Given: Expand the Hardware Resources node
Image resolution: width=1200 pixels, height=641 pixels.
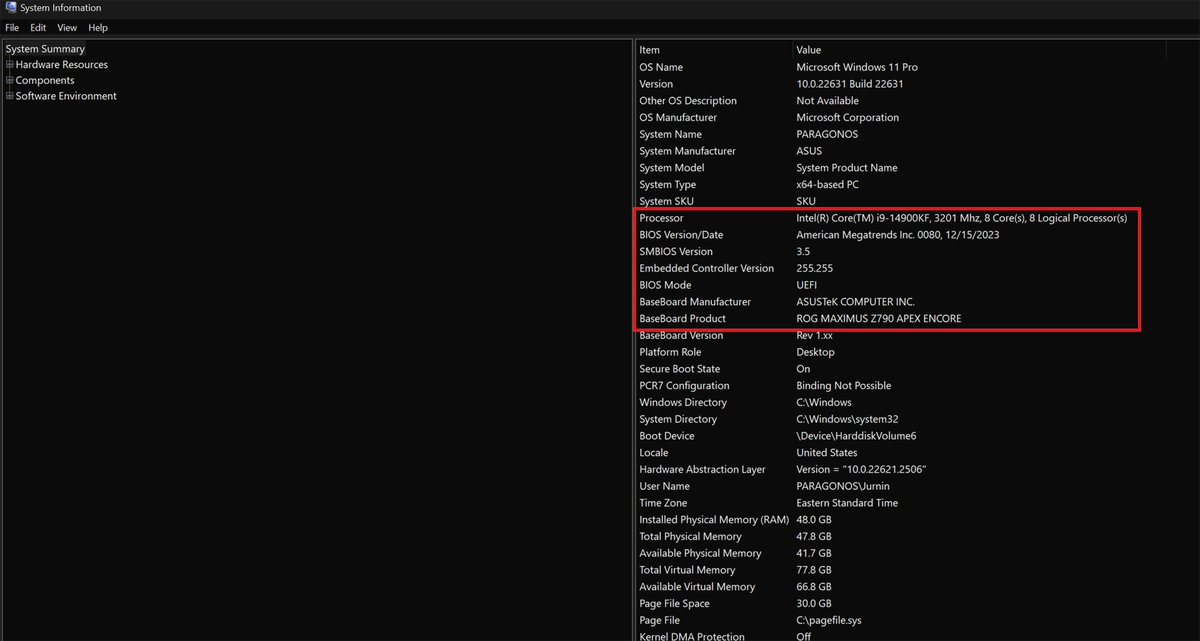Looking at the screenshot, I should [x=9, y=65].
